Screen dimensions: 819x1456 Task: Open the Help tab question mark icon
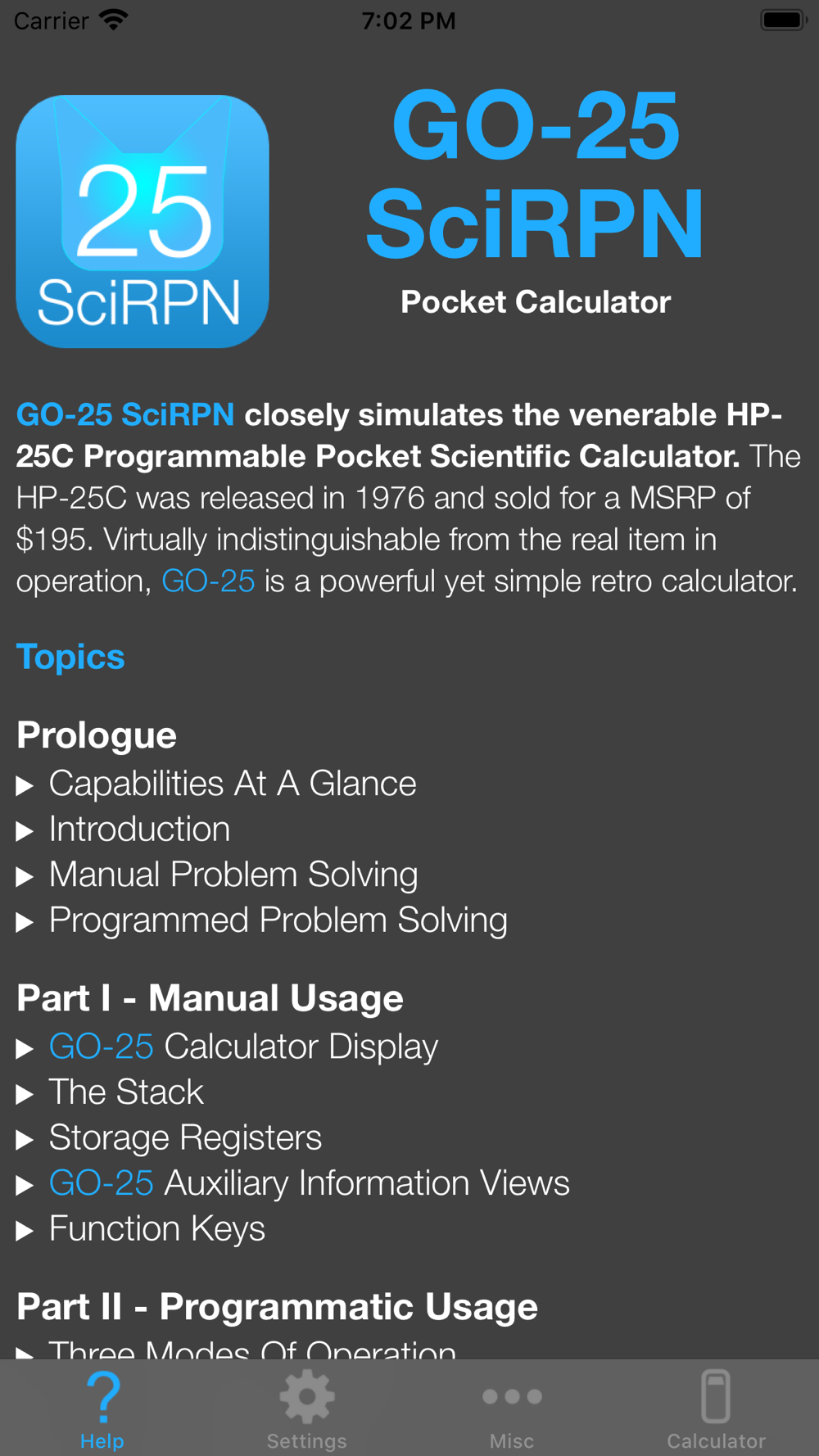click(x=102, y=1397)
